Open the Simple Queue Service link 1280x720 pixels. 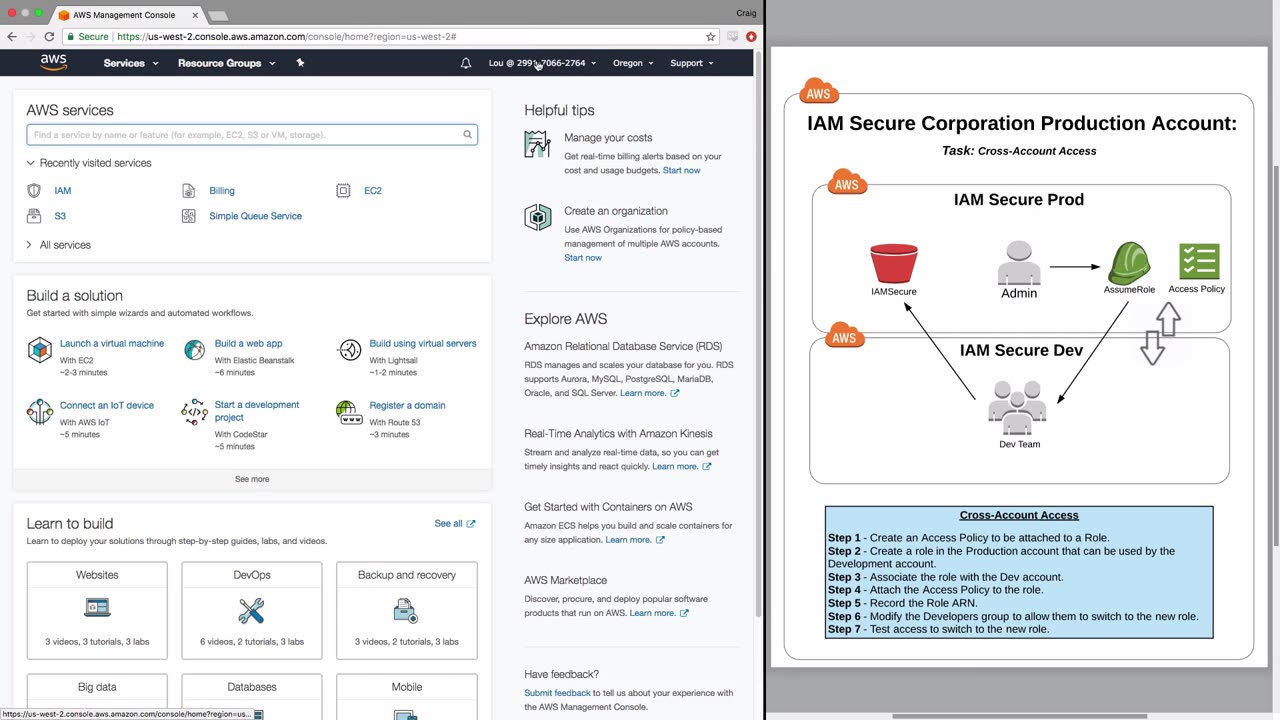click(255, 216)
